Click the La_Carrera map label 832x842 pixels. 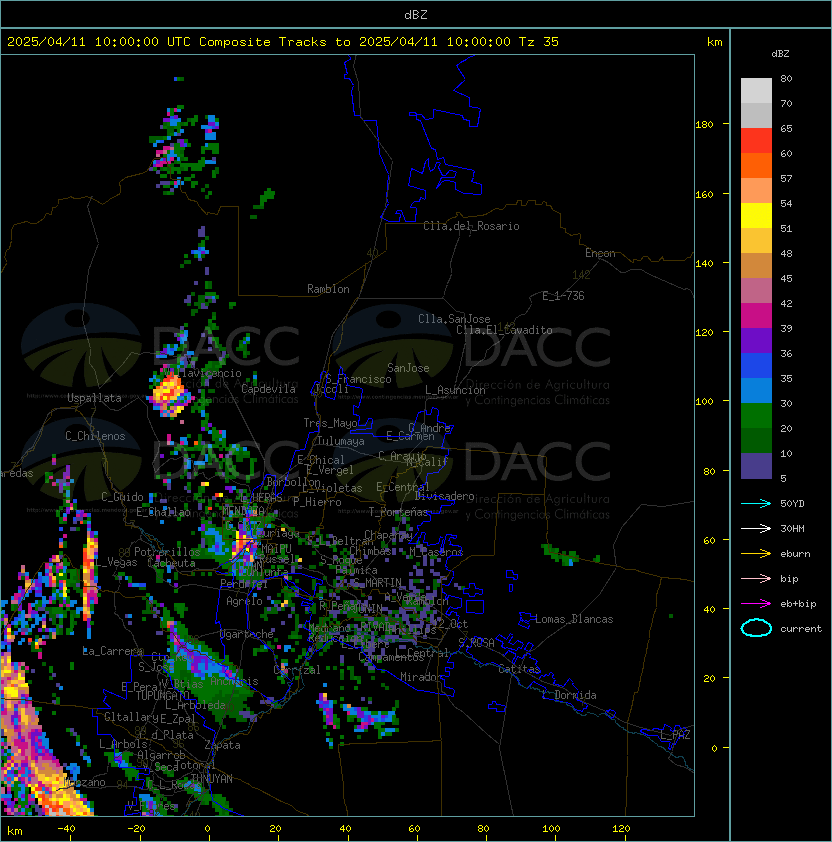[113, 651]
